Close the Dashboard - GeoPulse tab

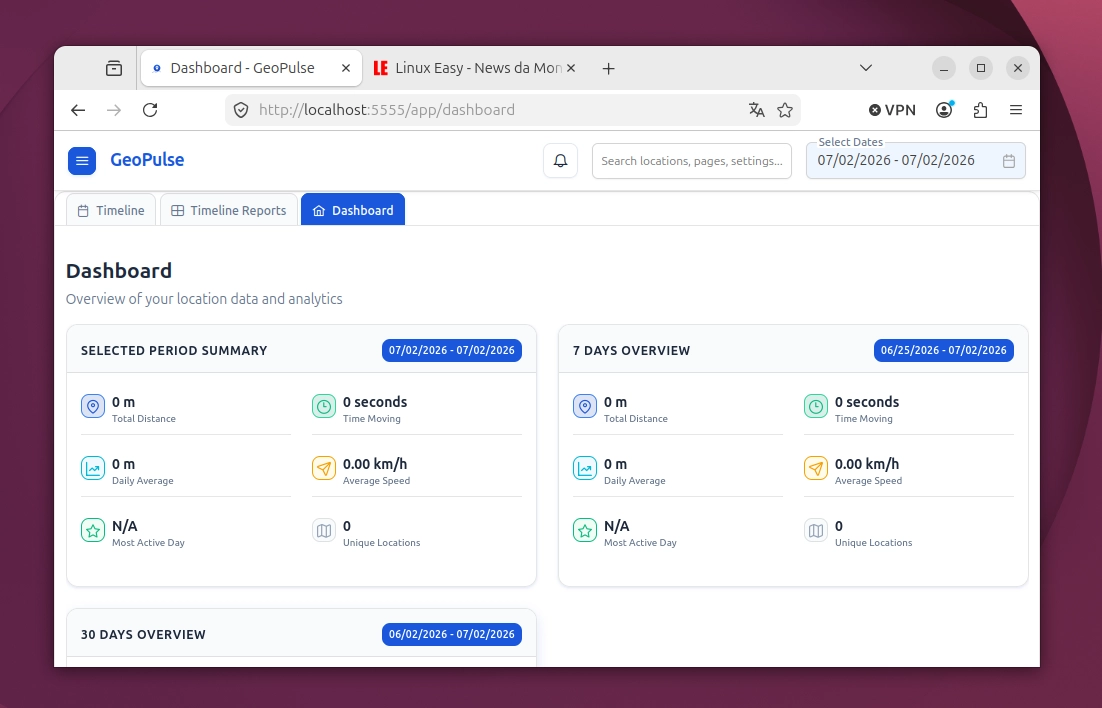pyautogui.click(x=346, y=68)
